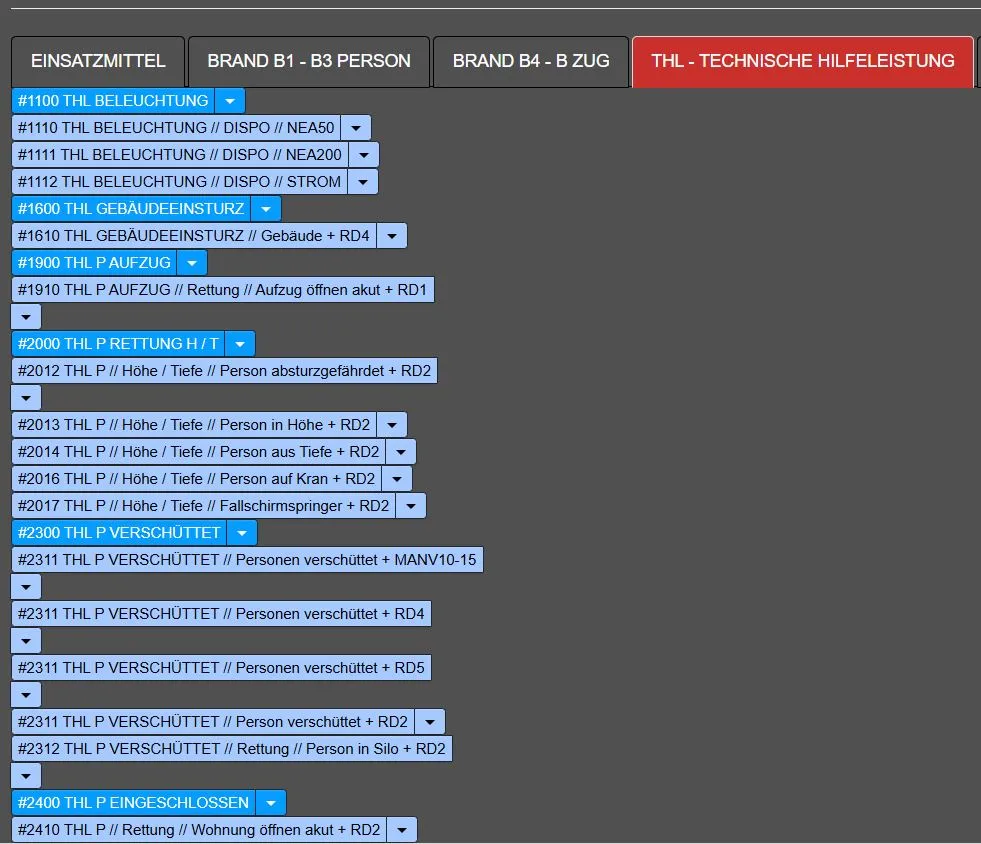Click the THL - TECHNISCHE HILFELEISTUNG tab
Screen dimensions: 981x844
click(802, 61)
